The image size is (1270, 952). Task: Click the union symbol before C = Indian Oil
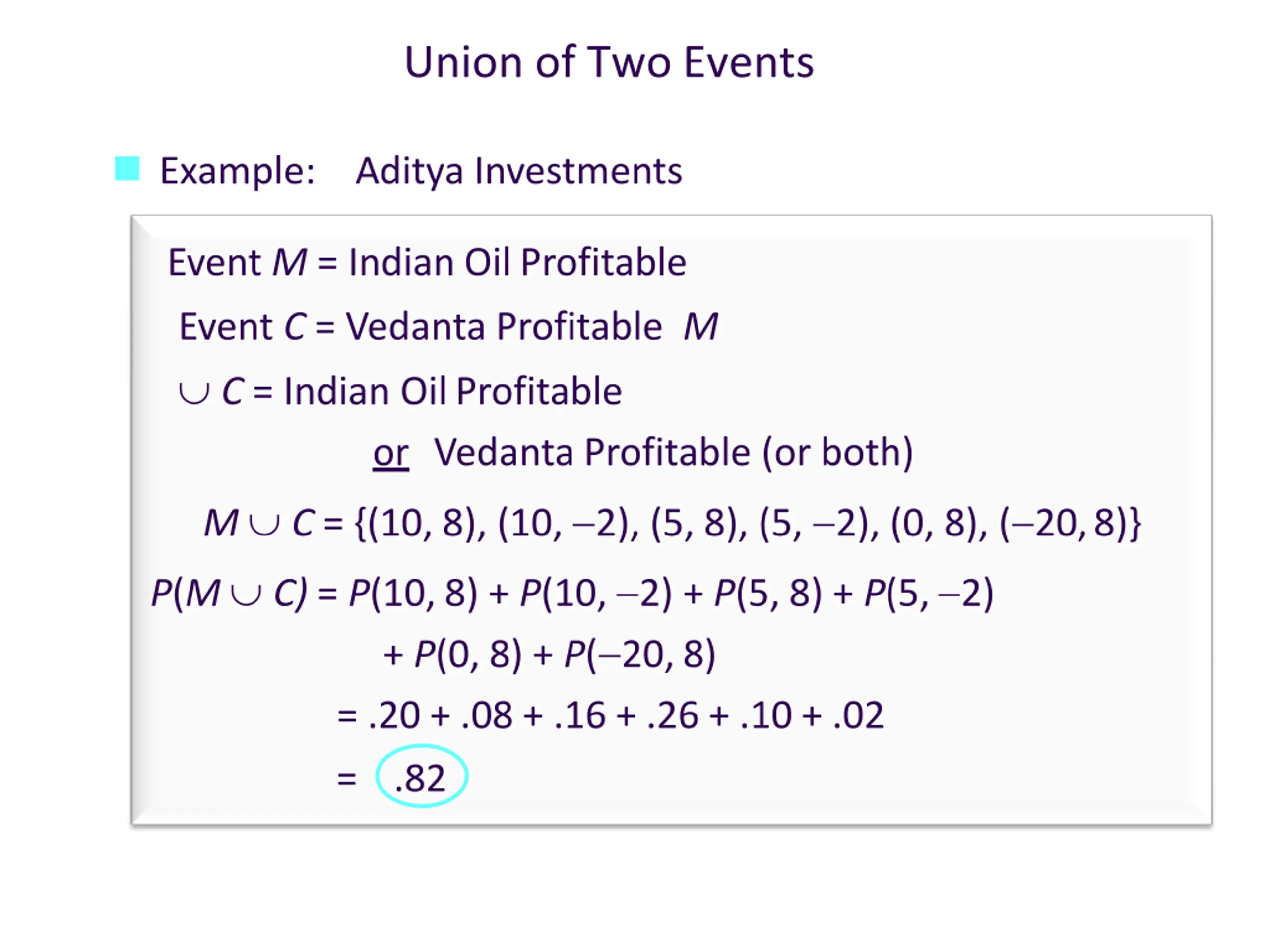194,394
